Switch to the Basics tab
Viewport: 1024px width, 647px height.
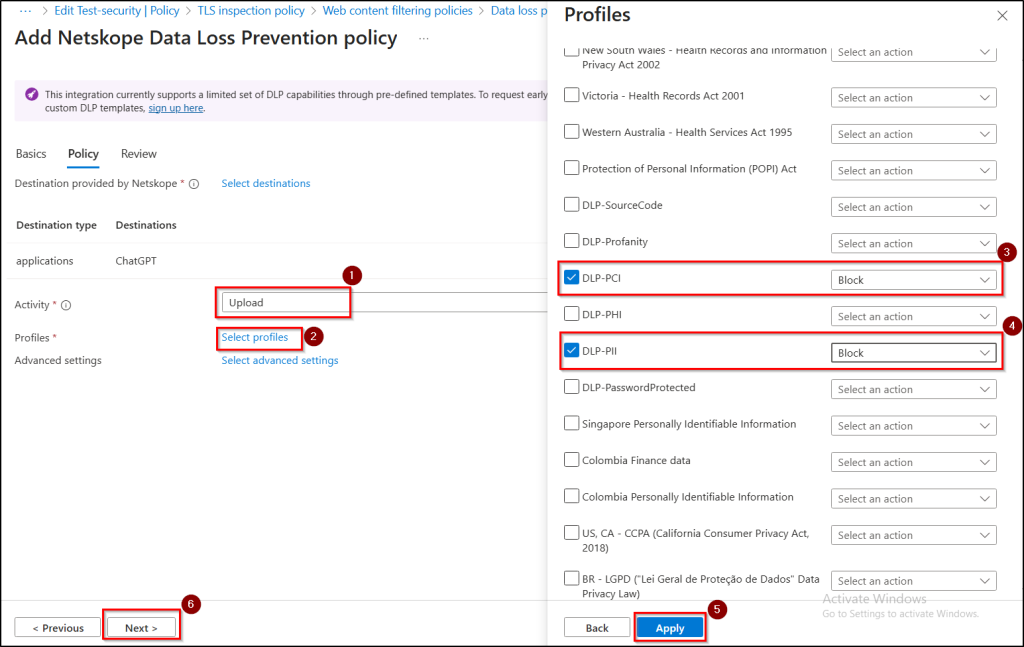tap(31, 154)
